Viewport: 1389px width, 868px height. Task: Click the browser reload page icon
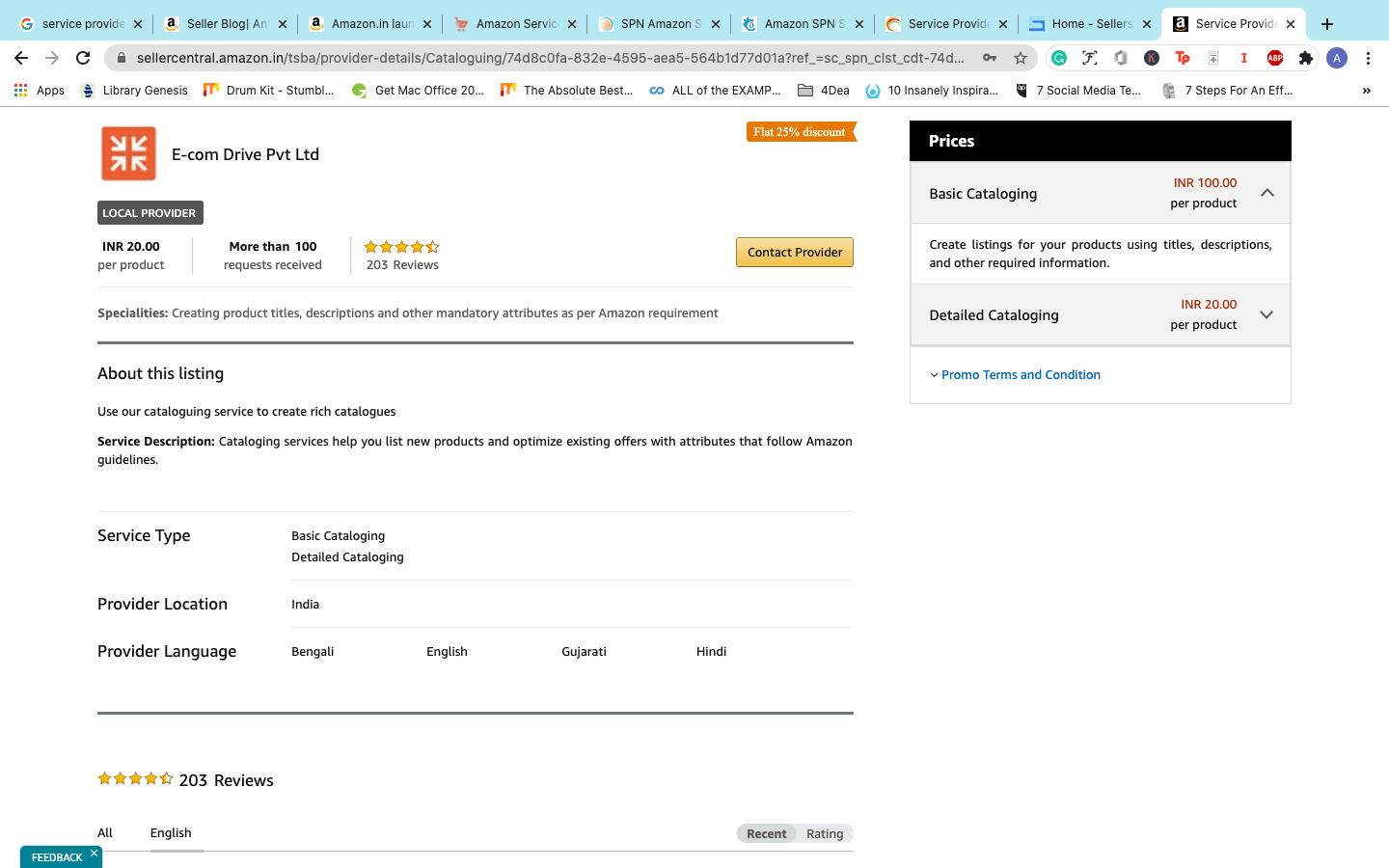[x=83, y=58]
